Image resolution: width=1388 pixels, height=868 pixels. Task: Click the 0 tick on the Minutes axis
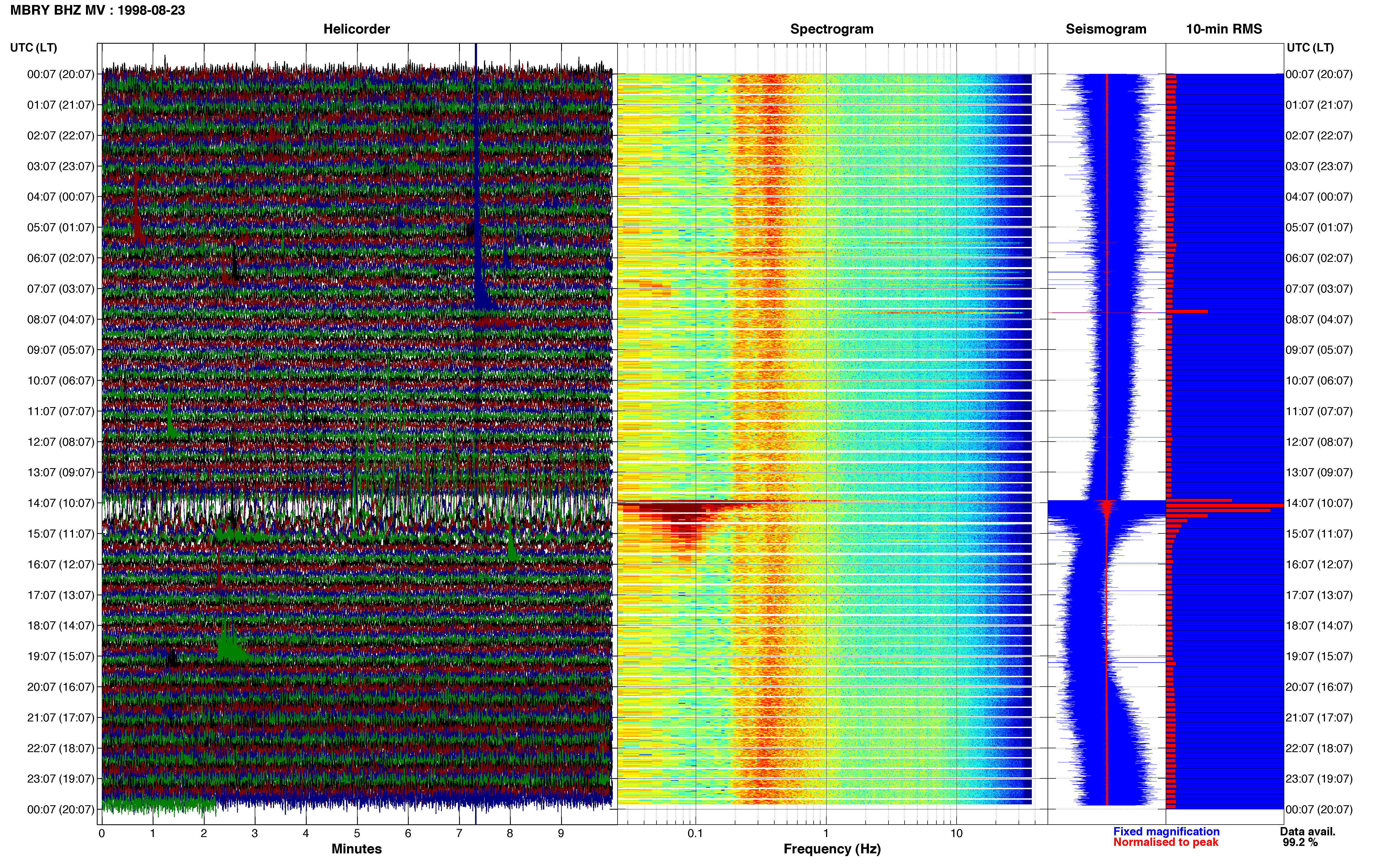point(101,833)
